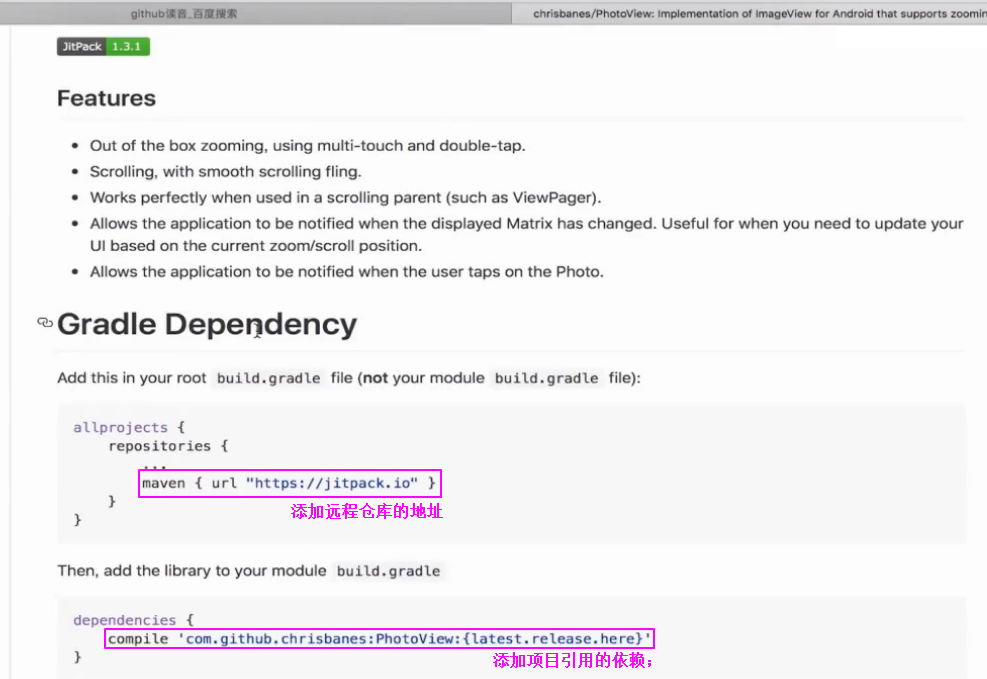Image resolution: width=987 pixels, height=679 pixels.
Task: Click the https://jitpack.io URL in the code
Action: [x=332, y=483]
